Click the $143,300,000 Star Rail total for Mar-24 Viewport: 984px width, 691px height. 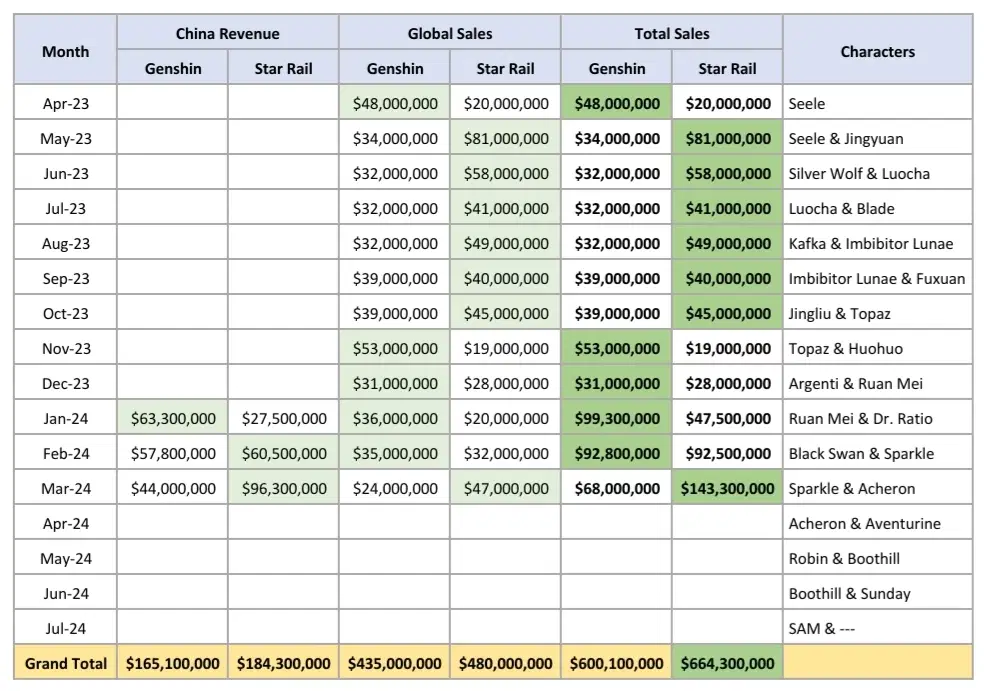click(x=727, y=488)
